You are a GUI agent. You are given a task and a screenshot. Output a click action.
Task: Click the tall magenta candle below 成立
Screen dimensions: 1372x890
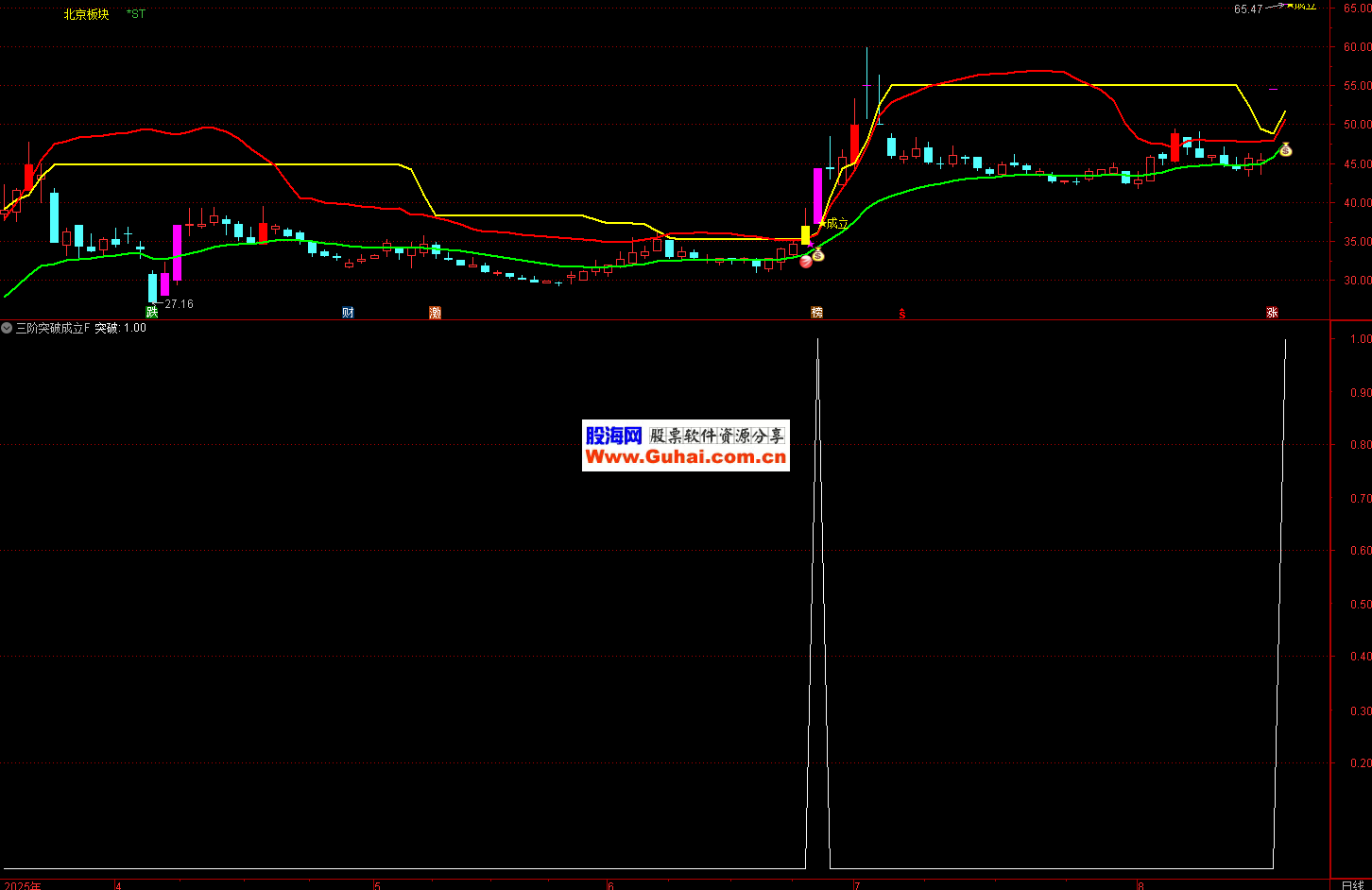817,196
